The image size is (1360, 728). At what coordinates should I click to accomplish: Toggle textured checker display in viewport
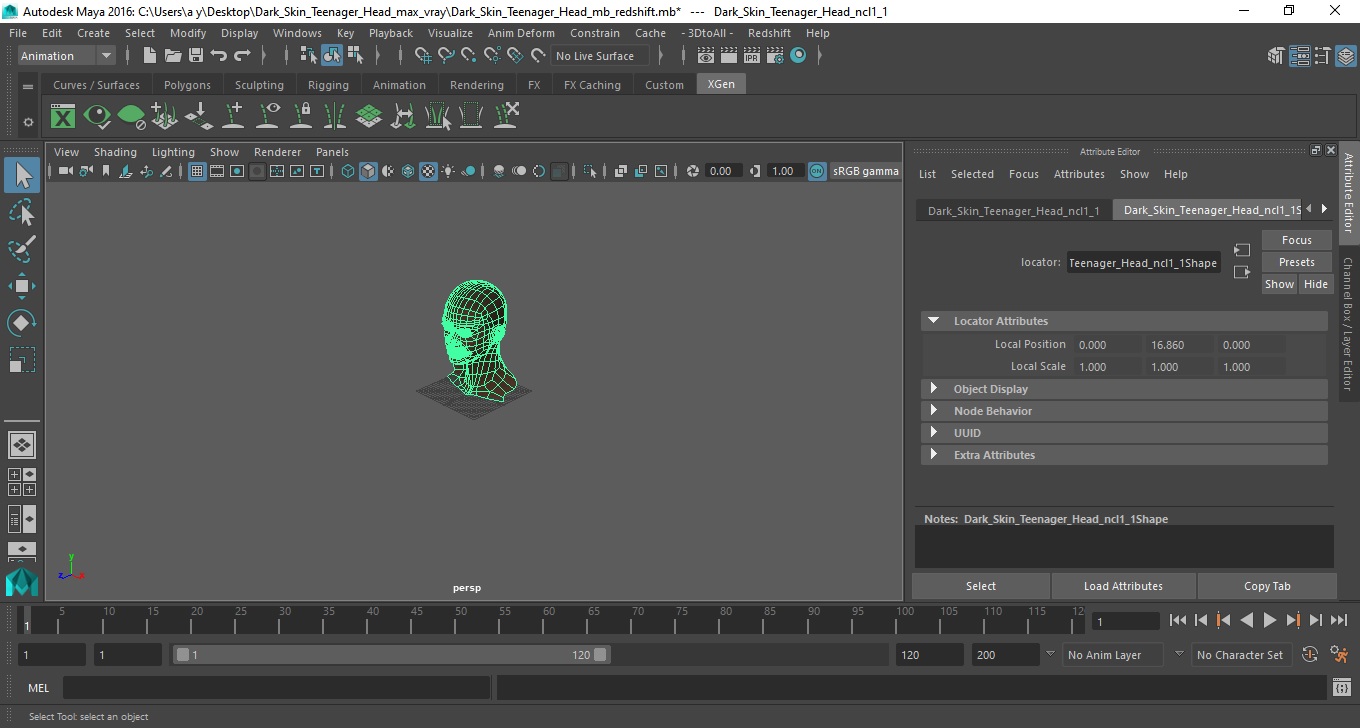(x=428, y=171)
